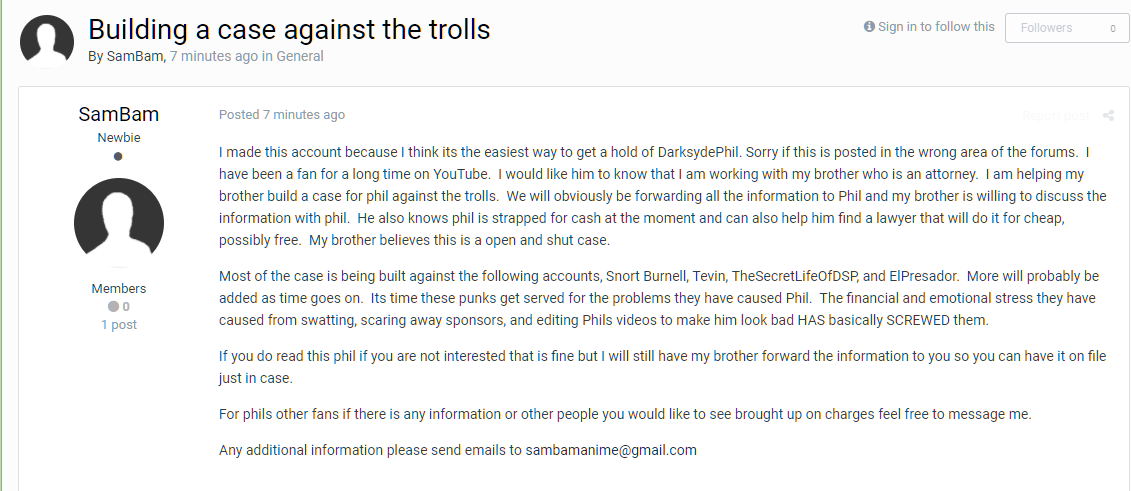
Task: Click the small author avatar beside the topic title
Action: (x=47, y=41)
